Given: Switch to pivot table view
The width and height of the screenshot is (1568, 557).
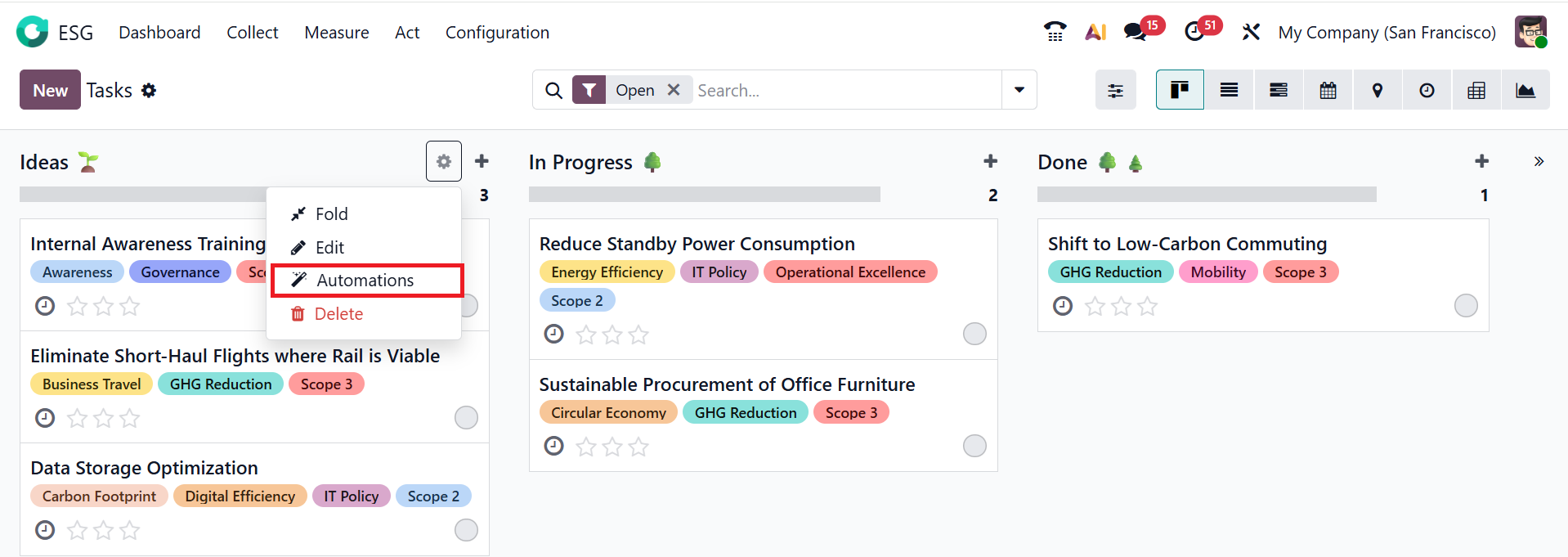Looking at the screenshot, I should coord(1476,90).
